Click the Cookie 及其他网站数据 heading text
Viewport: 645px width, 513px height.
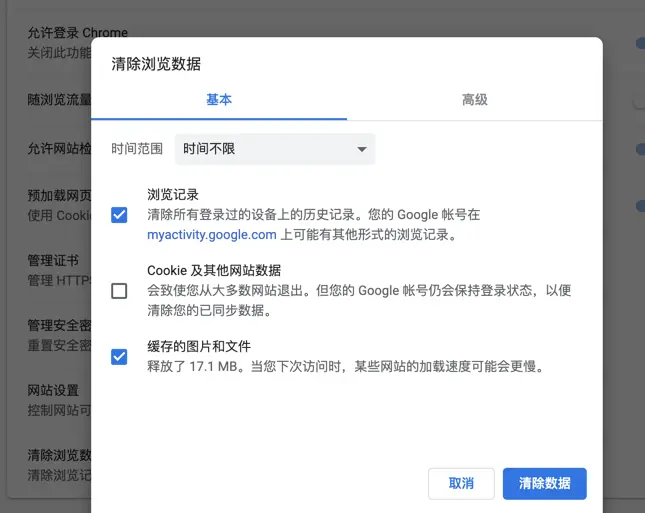214,270
